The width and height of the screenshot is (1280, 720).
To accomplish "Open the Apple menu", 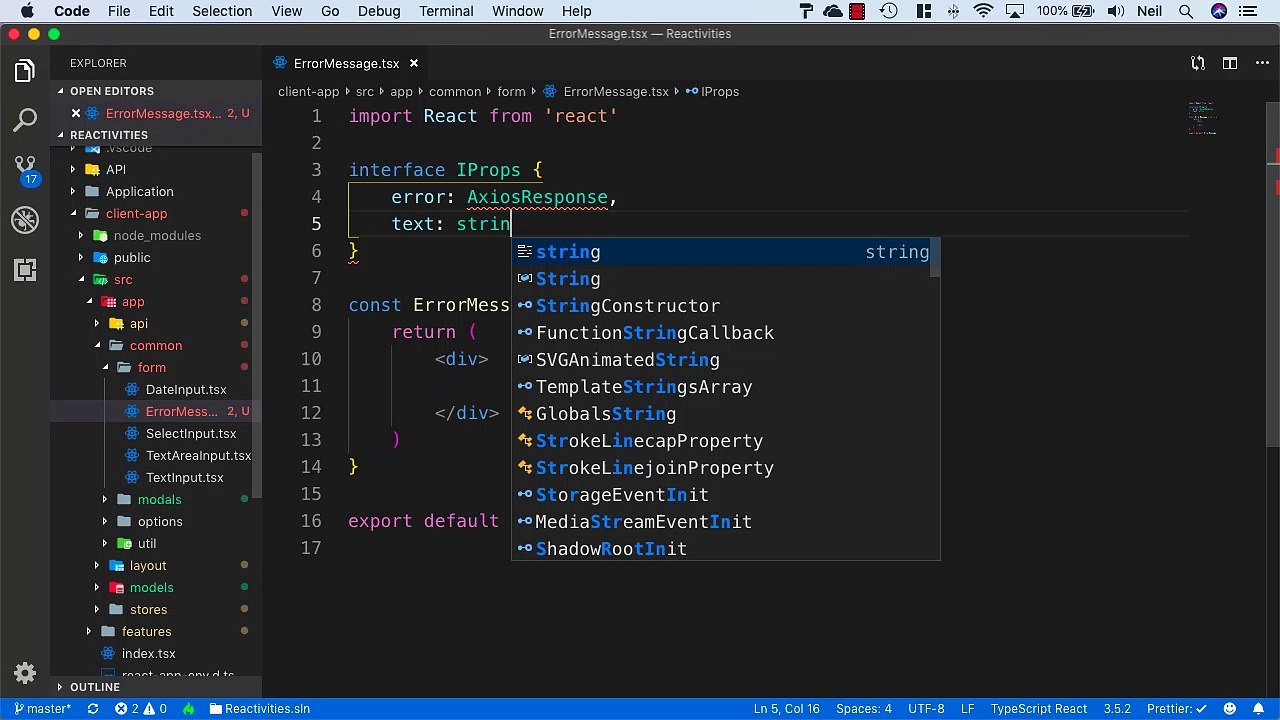I will 27,11.
